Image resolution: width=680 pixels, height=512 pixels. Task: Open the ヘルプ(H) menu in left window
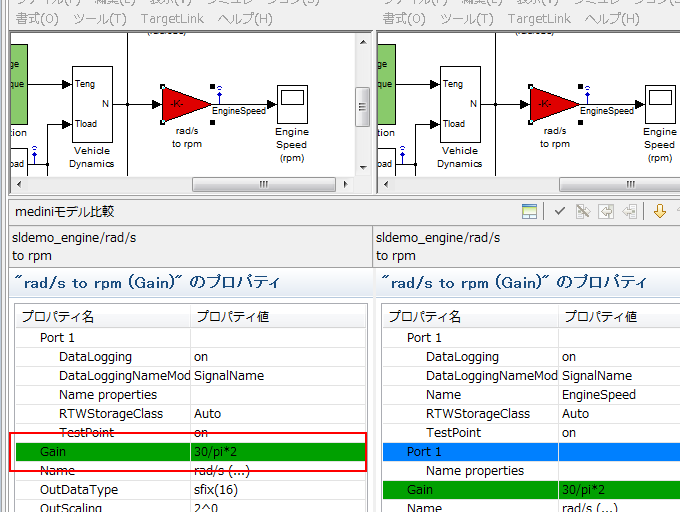pos(244,18)
